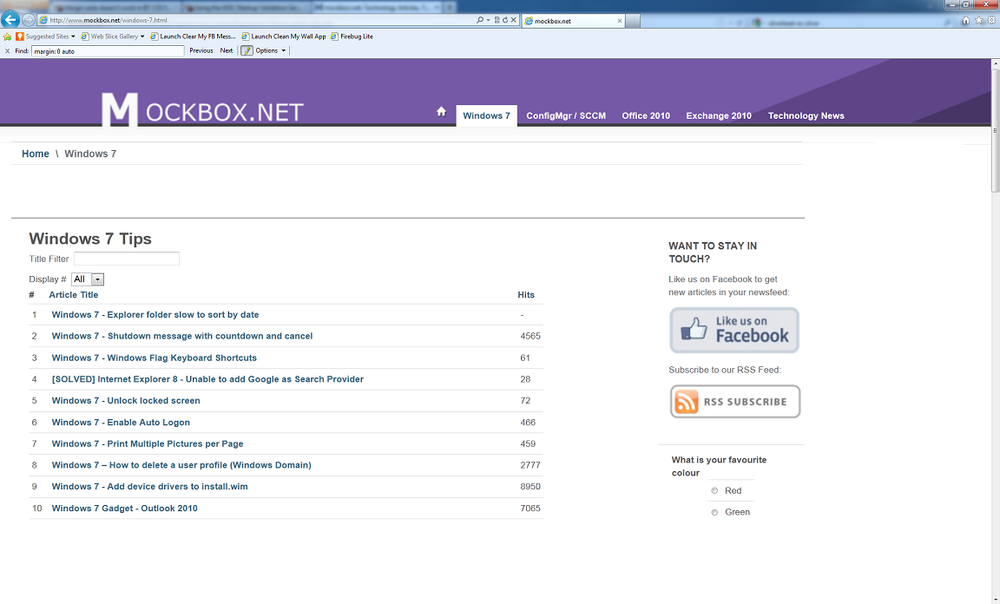Open Unlock locked screen article
The image size is (1000, 604).
126,401
